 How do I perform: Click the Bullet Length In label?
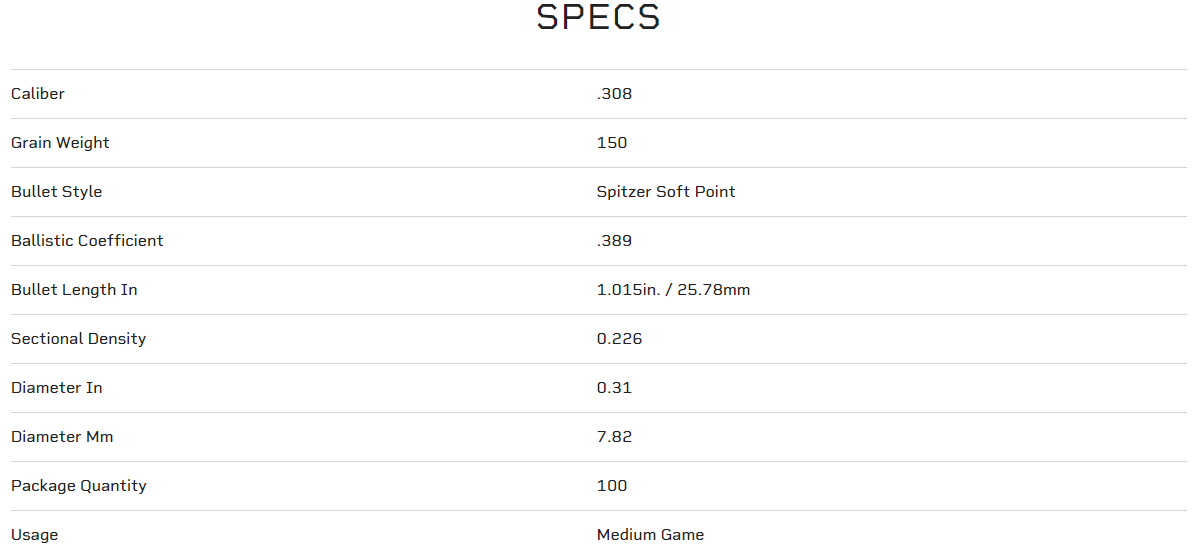(x=74, y=290)
